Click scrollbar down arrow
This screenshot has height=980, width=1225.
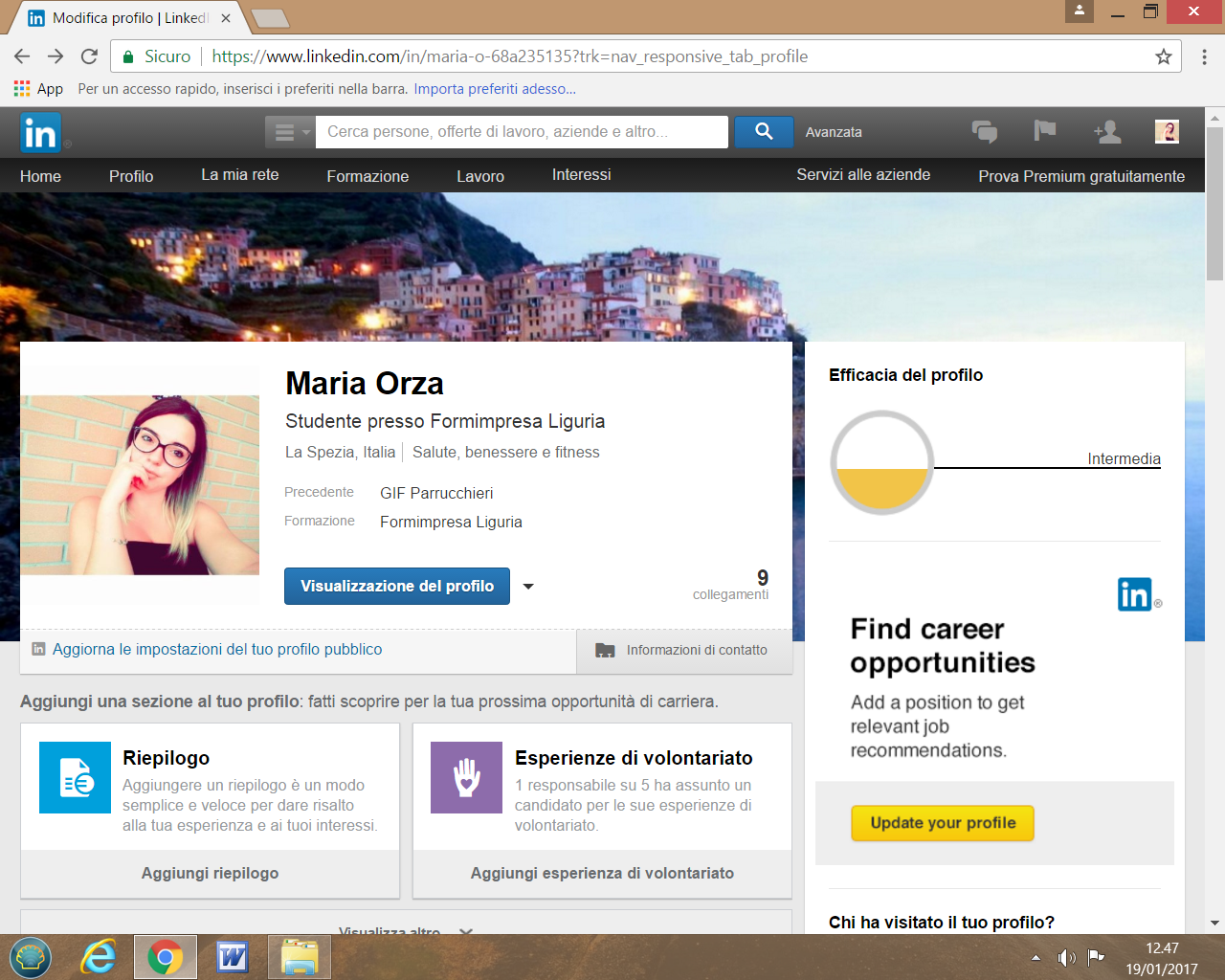pos(1214,924)
